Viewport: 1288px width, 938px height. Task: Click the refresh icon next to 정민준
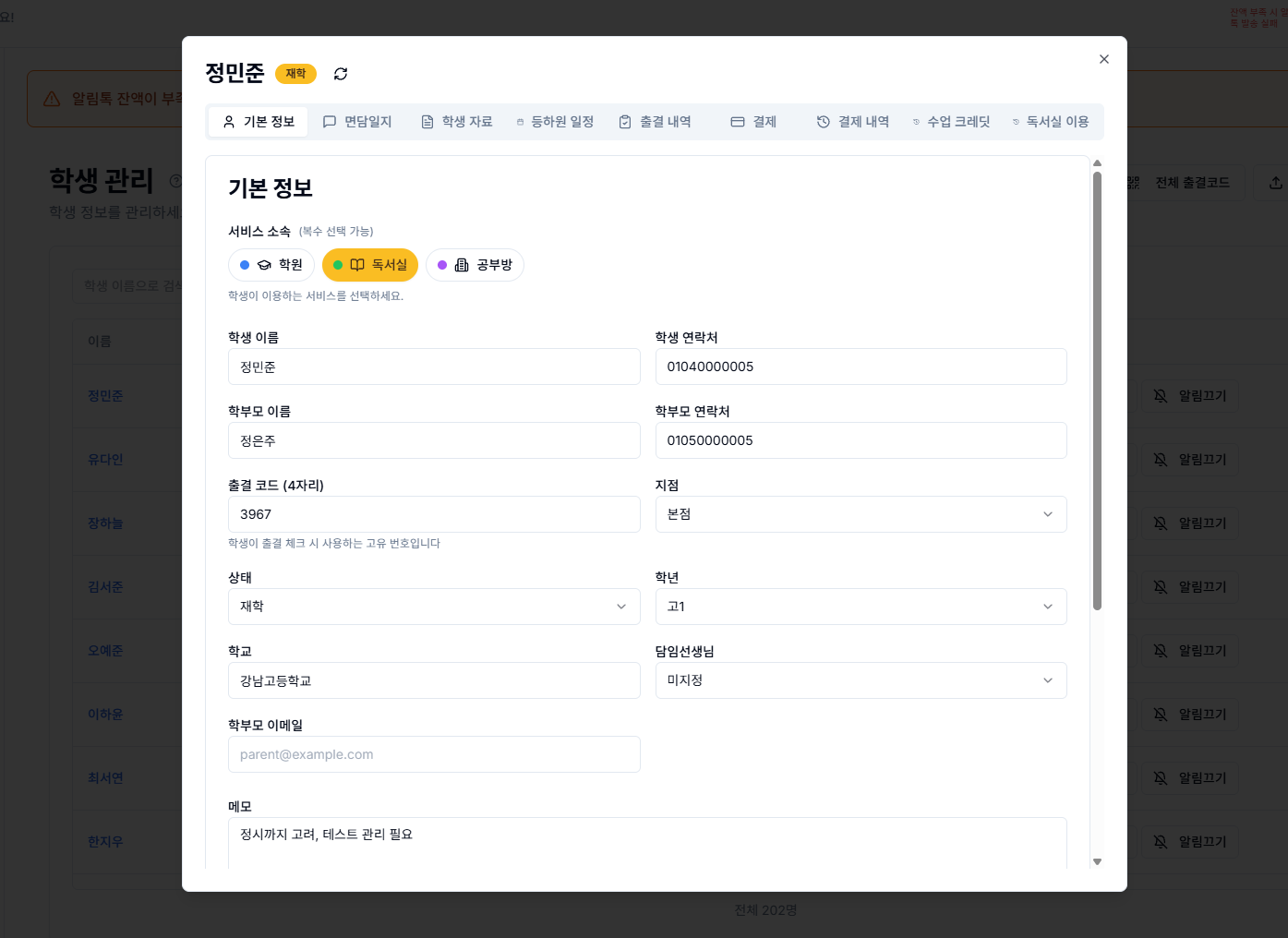341,74
